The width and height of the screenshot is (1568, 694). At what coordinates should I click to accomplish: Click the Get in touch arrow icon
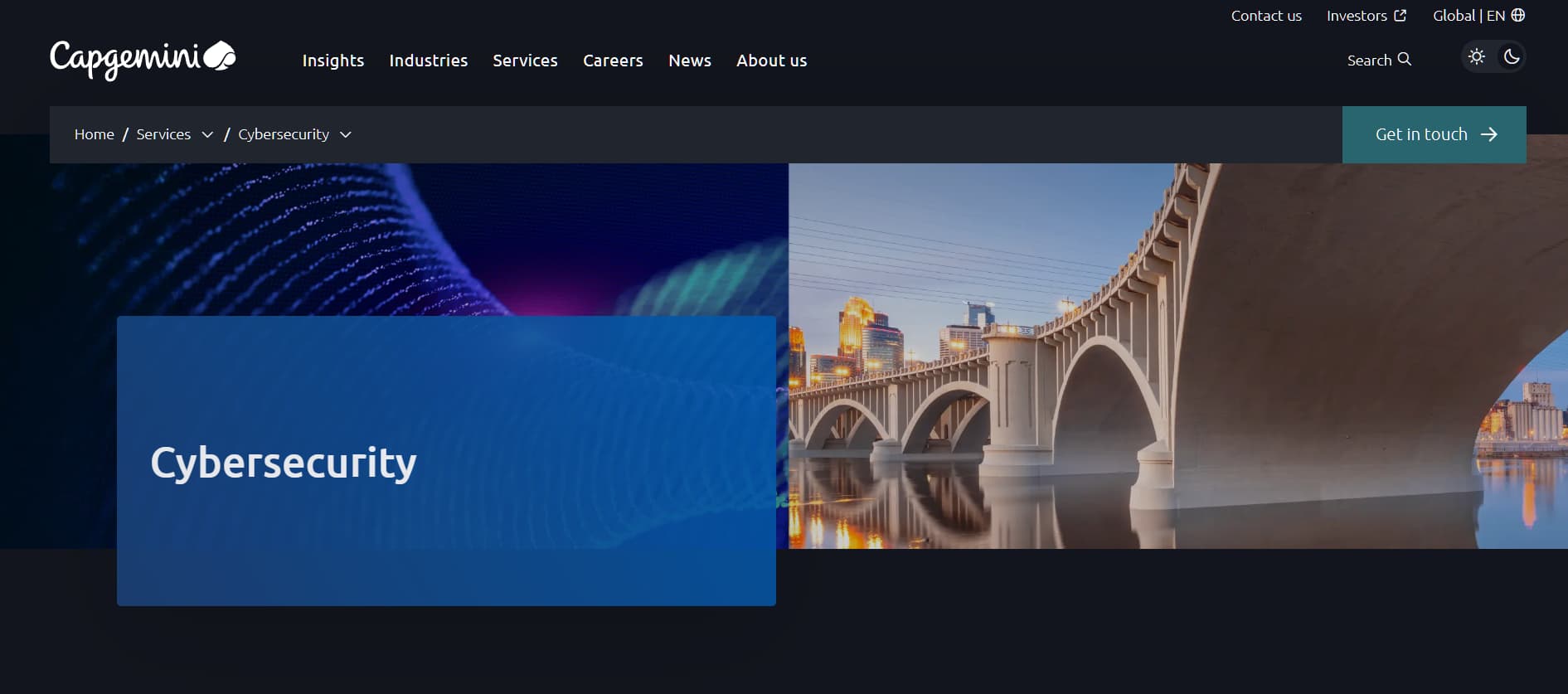point(1488,134)
